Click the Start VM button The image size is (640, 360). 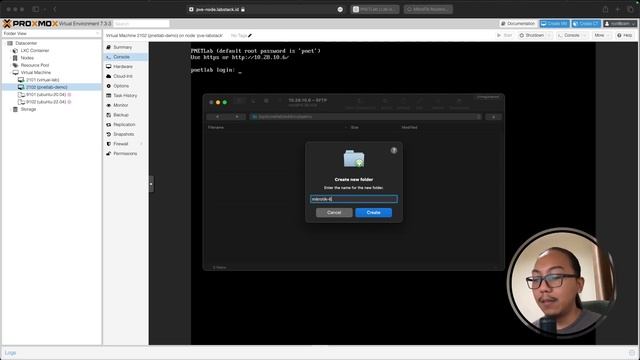click(x=504, y=36)
